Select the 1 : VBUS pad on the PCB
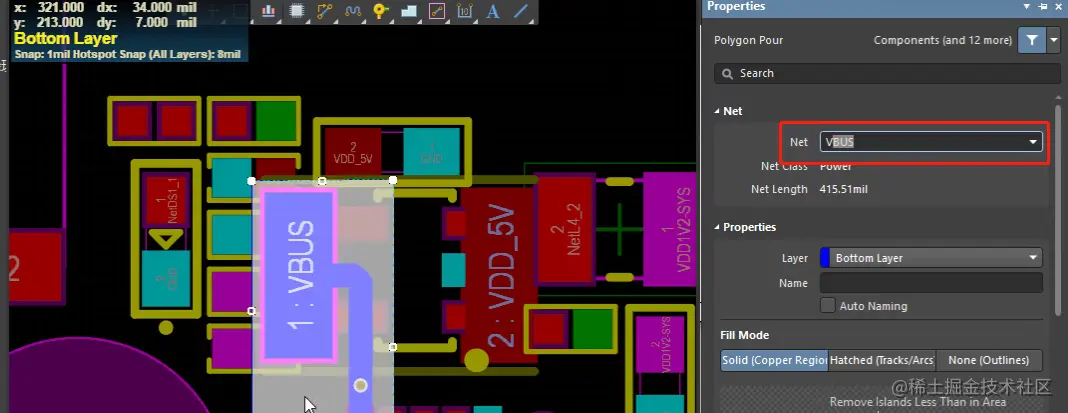 coord(300,274)
